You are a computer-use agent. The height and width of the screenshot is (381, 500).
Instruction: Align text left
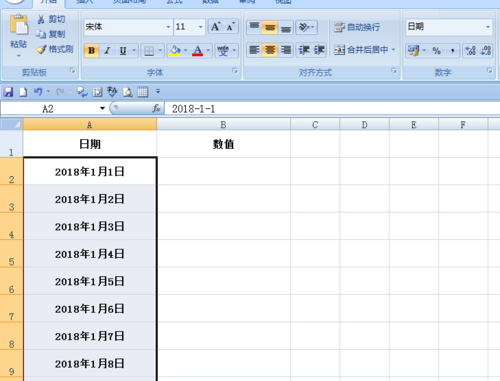coord(254,50)
